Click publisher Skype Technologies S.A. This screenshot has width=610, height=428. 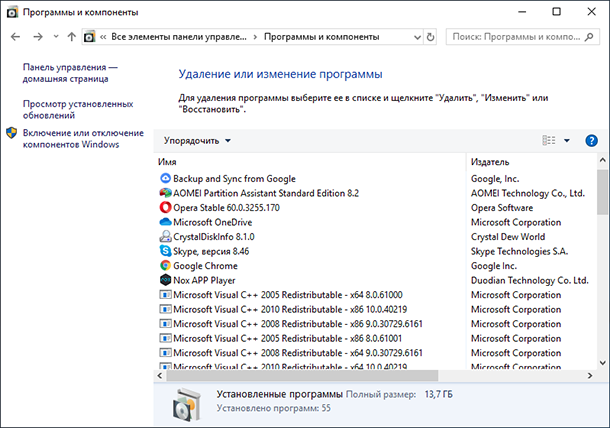pyautogui.click(x=519, y=251)
